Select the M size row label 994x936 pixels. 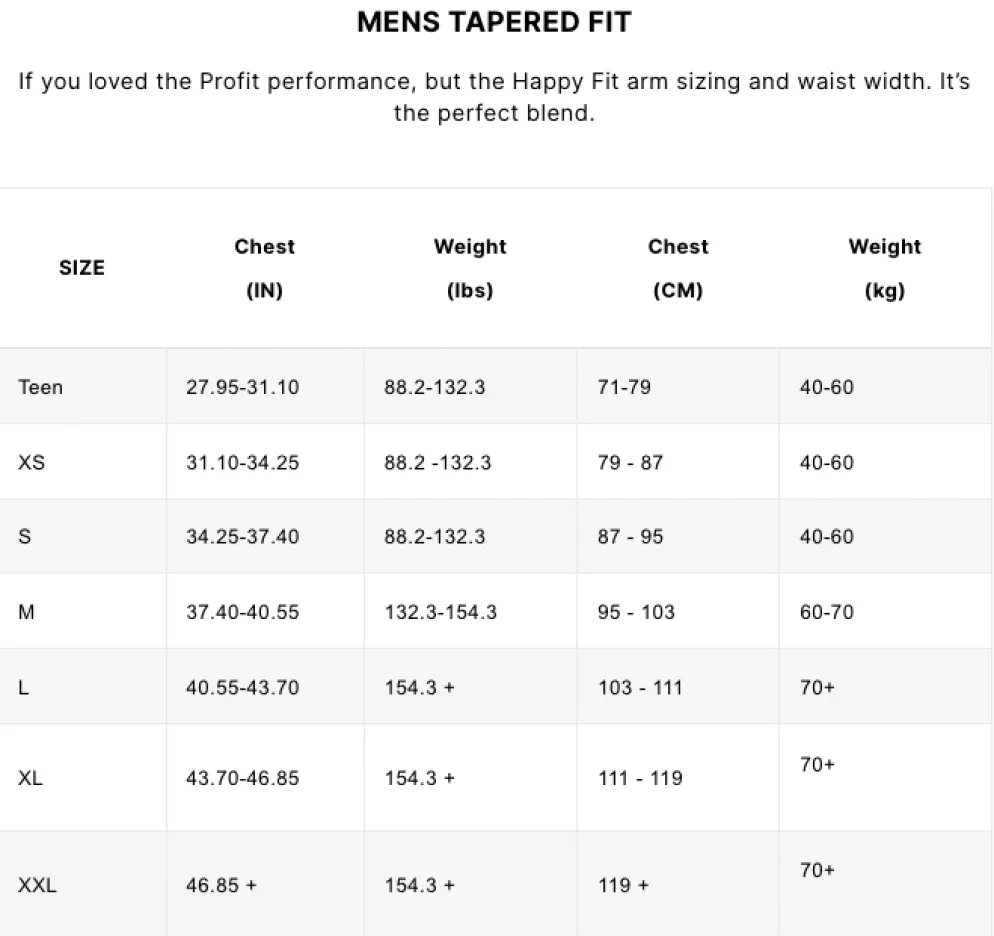(27, 612)
